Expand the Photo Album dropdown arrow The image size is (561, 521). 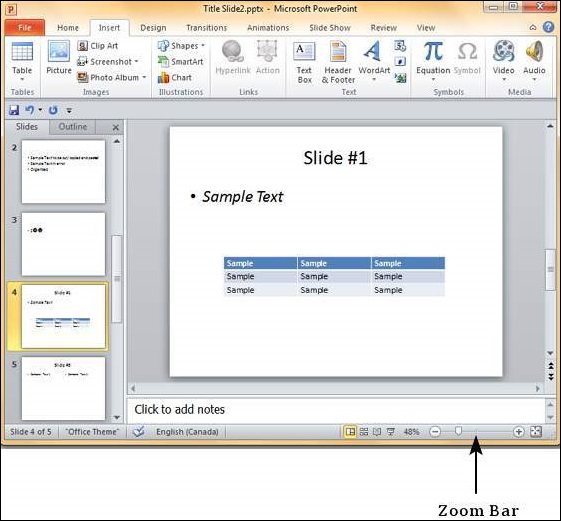point(144,77)
